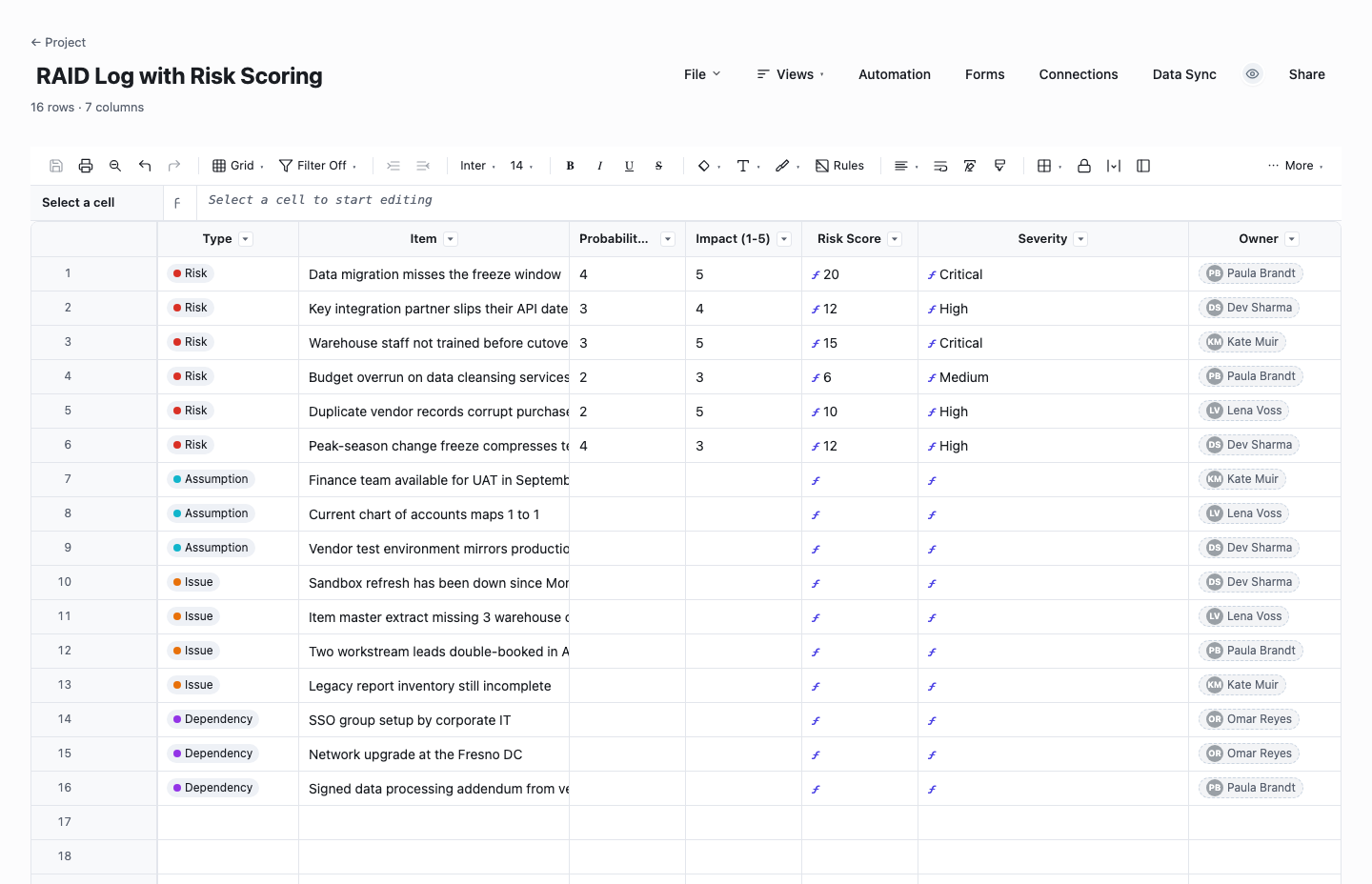Indent the selected row

click(393, 166)
